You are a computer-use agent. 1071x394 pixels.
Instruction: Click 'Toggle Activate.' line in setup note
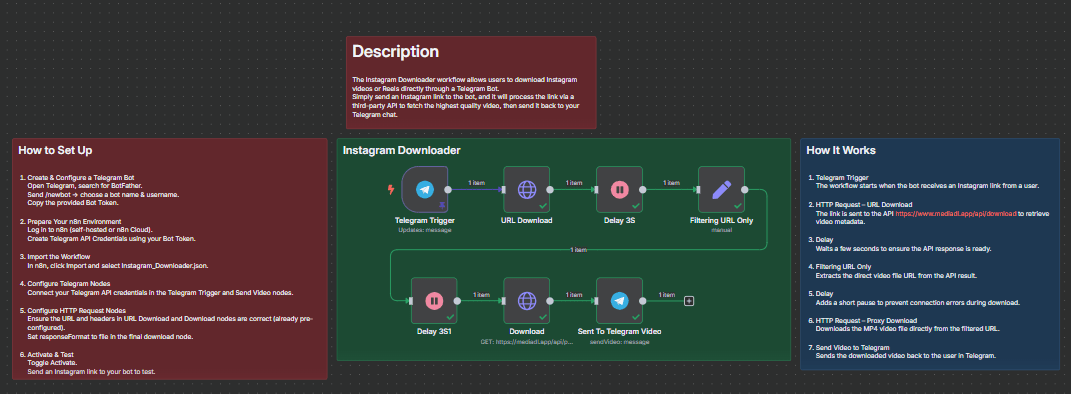[51, 364]
